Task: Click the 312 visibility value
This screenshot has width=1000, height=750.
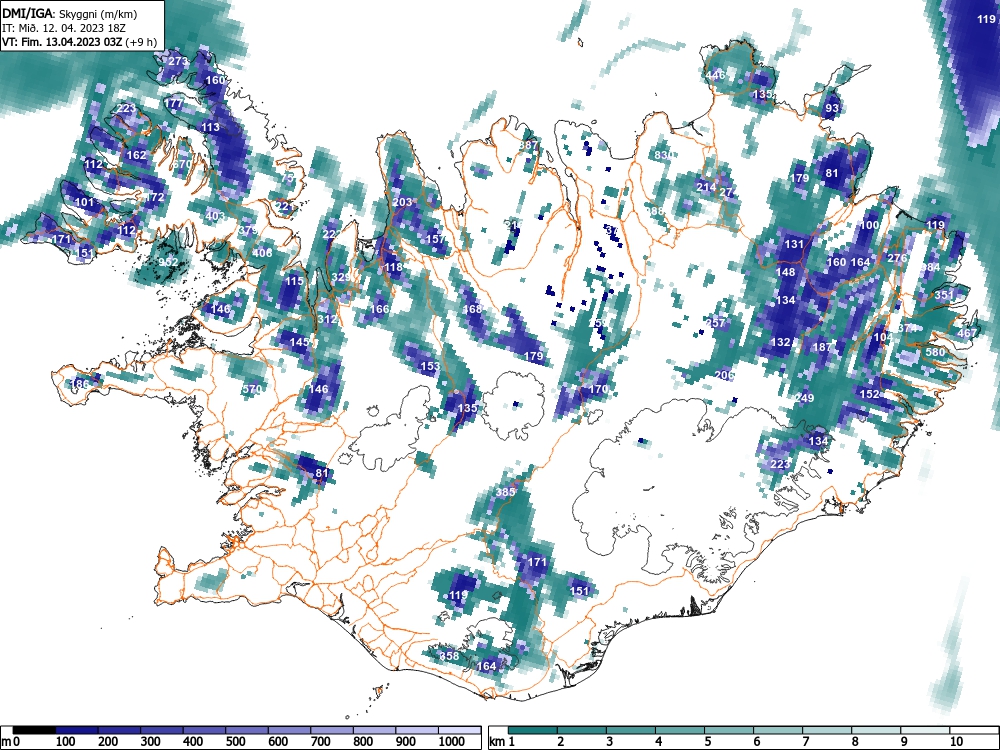Action: [x=327, y=320]
